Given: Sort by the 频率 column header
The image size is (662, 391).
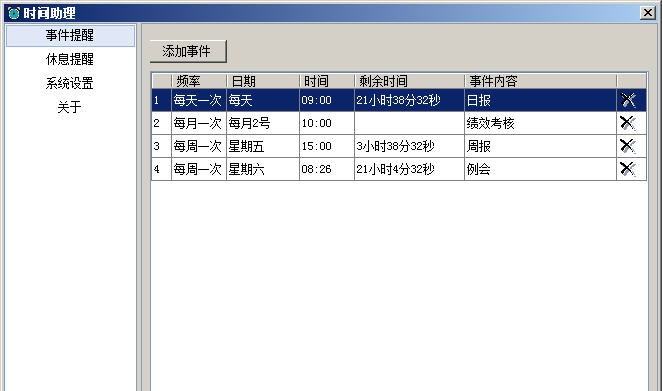Looking at the screenshot, I should coord(199,81).
